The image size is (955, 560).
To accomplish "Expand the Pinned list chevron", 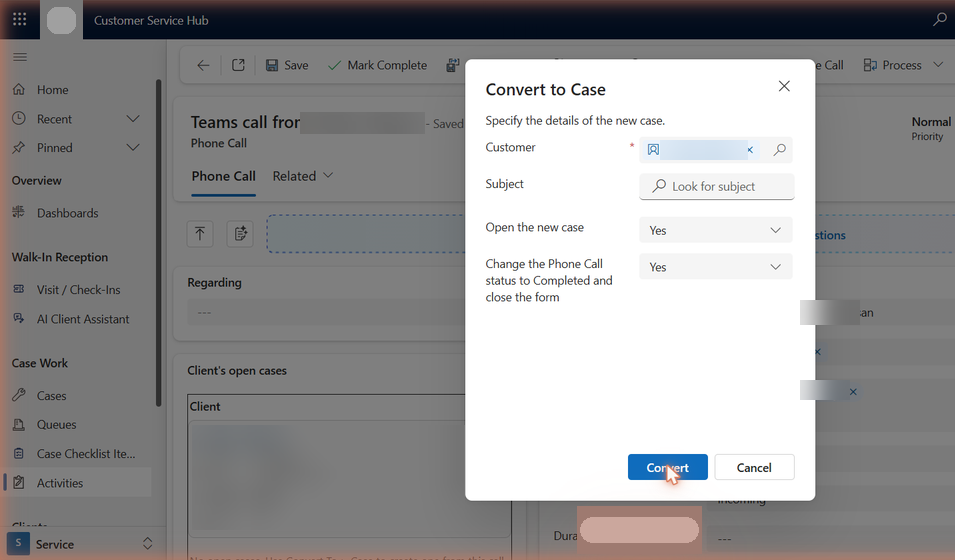I will (x=133, y=147).
